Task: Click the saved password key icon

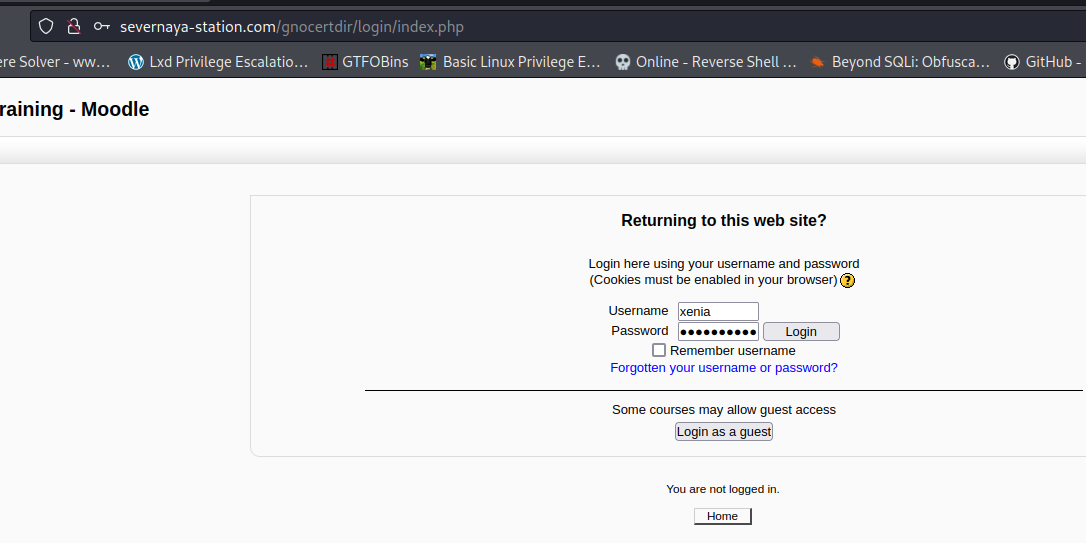Action: (x=101, y=27)
